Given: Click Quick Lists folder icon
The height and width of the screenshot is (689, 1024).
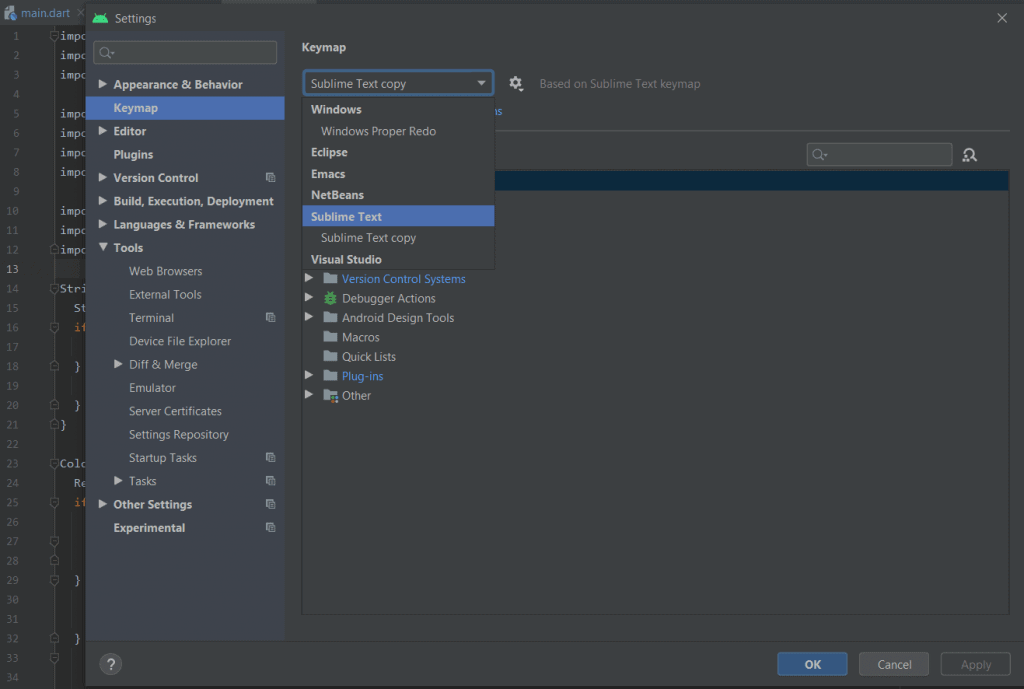Looking at the screenshot, I should pos(330,357).
